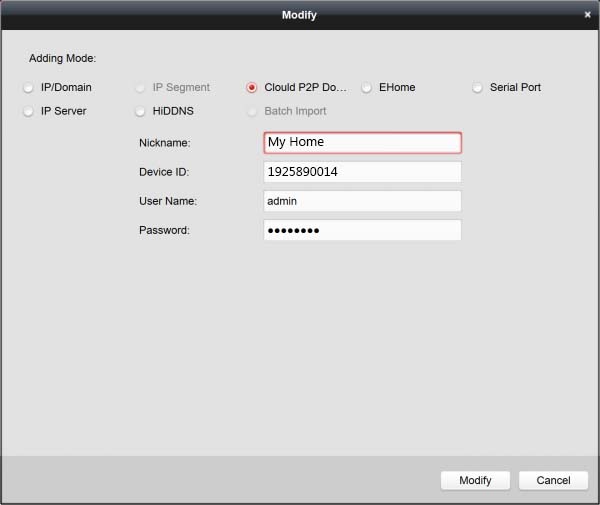Pick the EHome adding mode
This screenshot has height=505, width=600.
point(367,88)
